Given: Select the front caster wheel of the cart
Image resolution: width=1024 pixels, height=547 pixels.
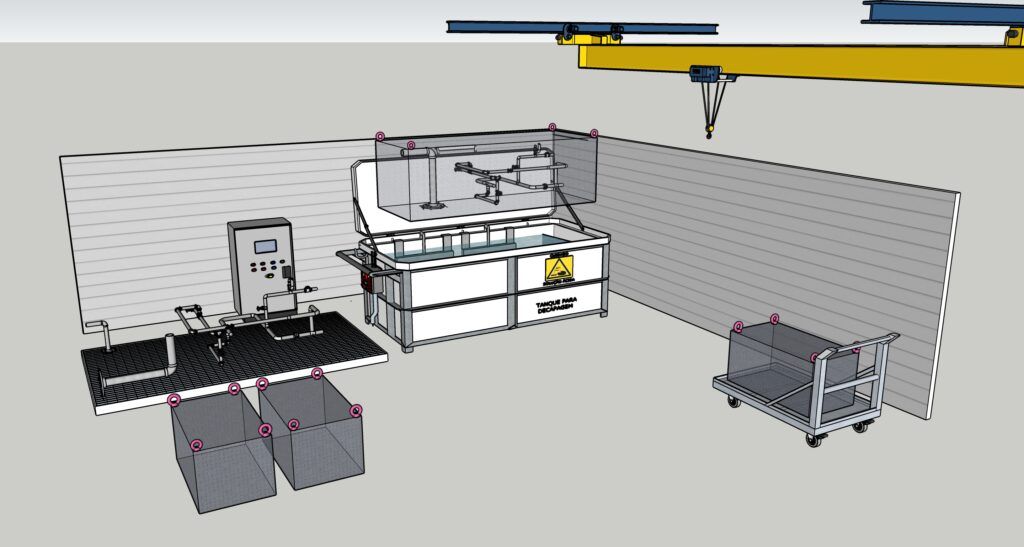Looking at the screenshot, I should pos(813,441).
